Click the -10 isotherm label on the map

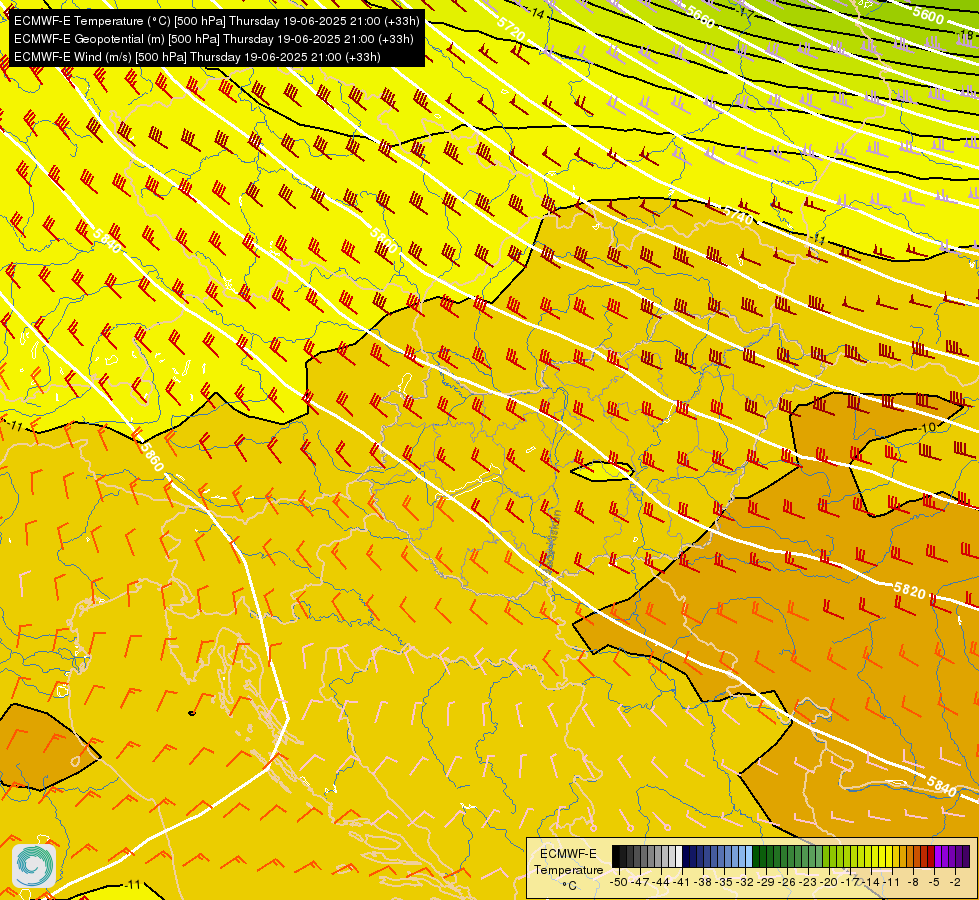928,427
